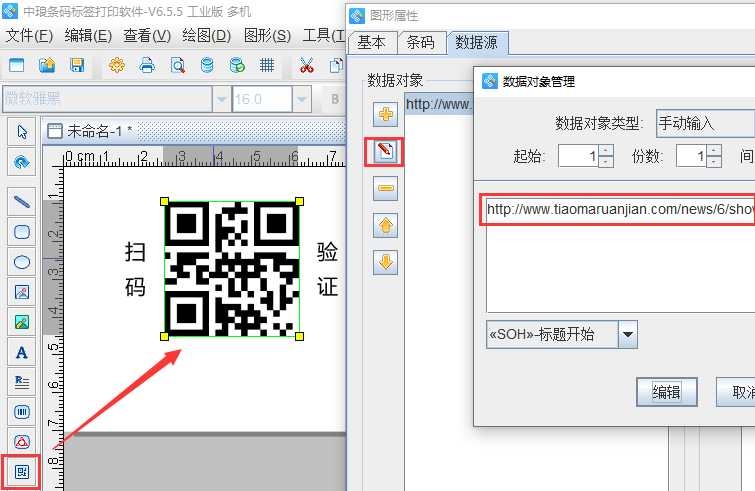This screenshot has width=755, height=491.
Task: Increase the 起始 value with up stepper
Action: (x=606, y=150)
